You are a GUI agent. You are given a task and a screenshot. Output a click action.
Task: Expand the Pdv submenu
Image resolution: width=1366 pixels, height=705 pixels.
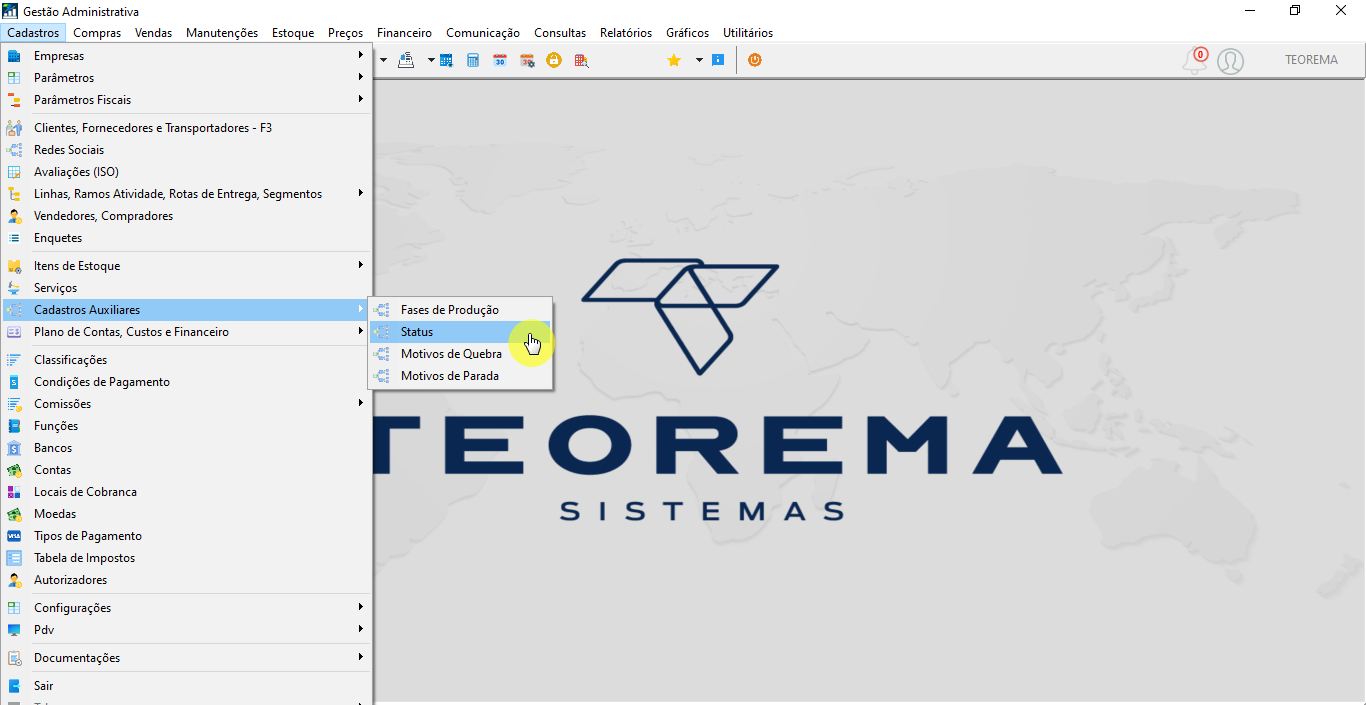coord(361,630)
